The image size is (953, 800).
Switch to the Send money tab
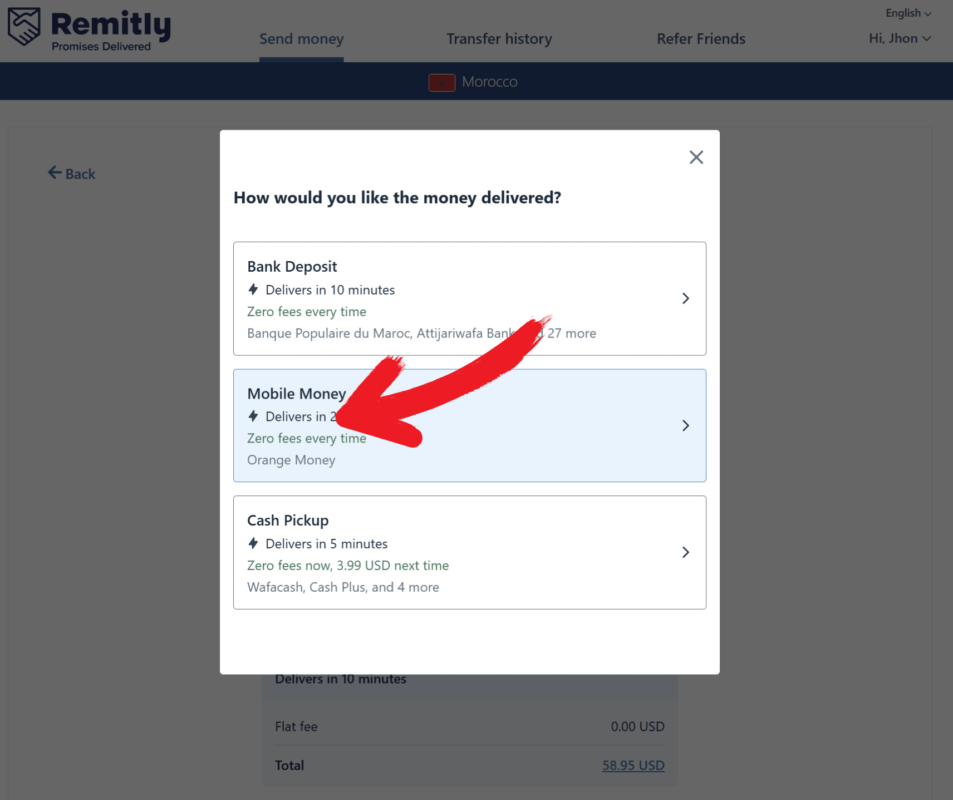tap(301, 39)
